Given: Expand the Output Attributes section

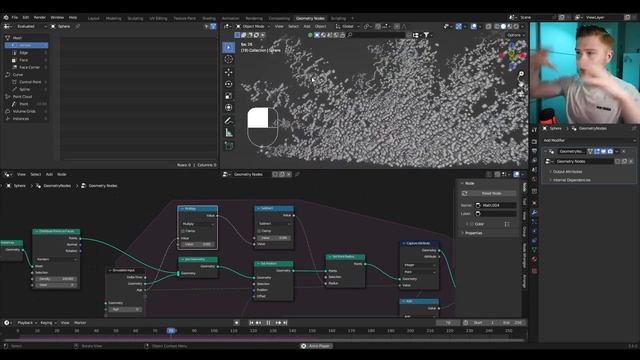Looking at the screenshot, I should coord(567,172).
